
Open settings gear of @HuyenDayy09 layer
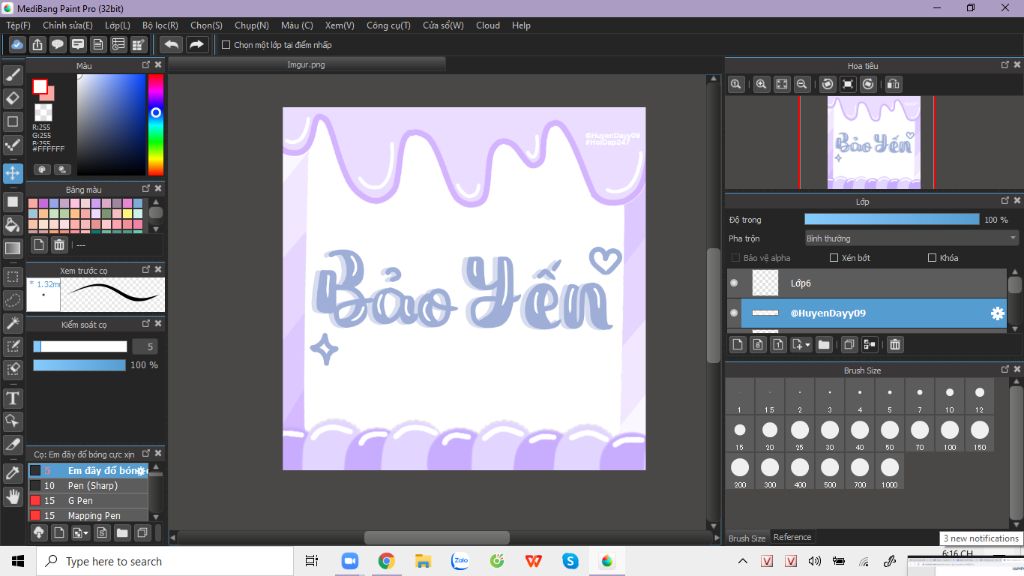click(997, 313)
